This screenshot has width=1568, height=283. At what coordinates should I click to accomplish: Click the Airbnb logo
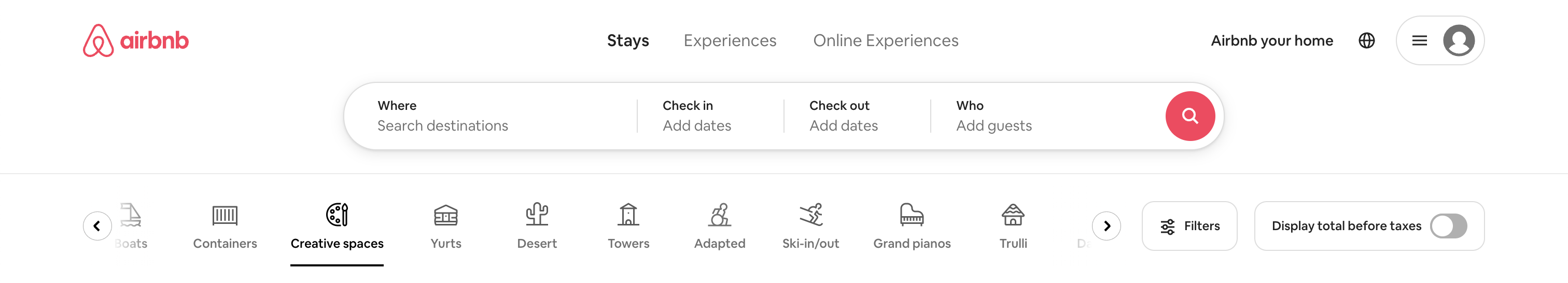[136, 40]
